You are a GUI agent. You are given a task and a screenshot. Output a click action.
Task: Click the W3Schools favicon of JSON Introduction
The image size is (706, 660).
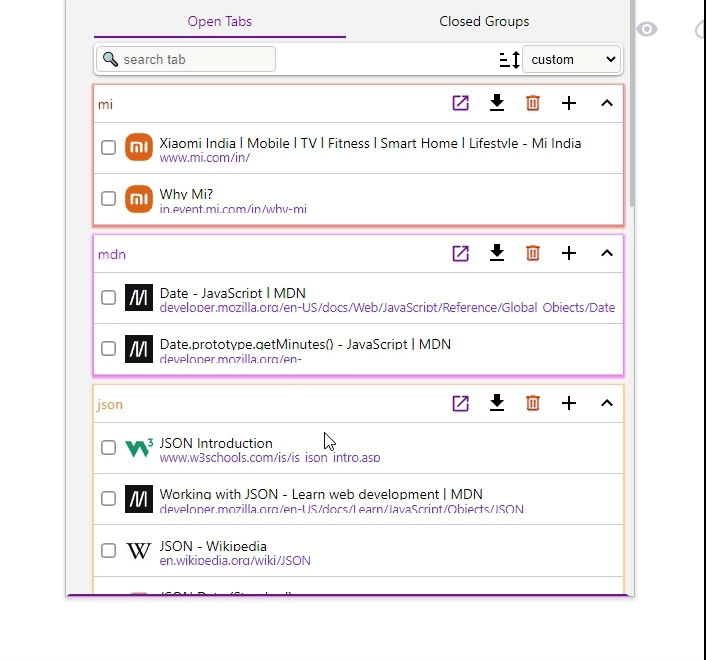[139, 448]
